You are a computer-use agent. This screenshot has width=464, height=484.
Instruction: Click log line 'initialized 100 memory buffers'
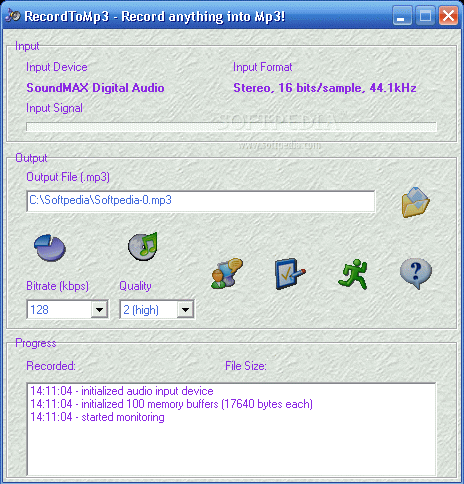[x=171, y=404]
